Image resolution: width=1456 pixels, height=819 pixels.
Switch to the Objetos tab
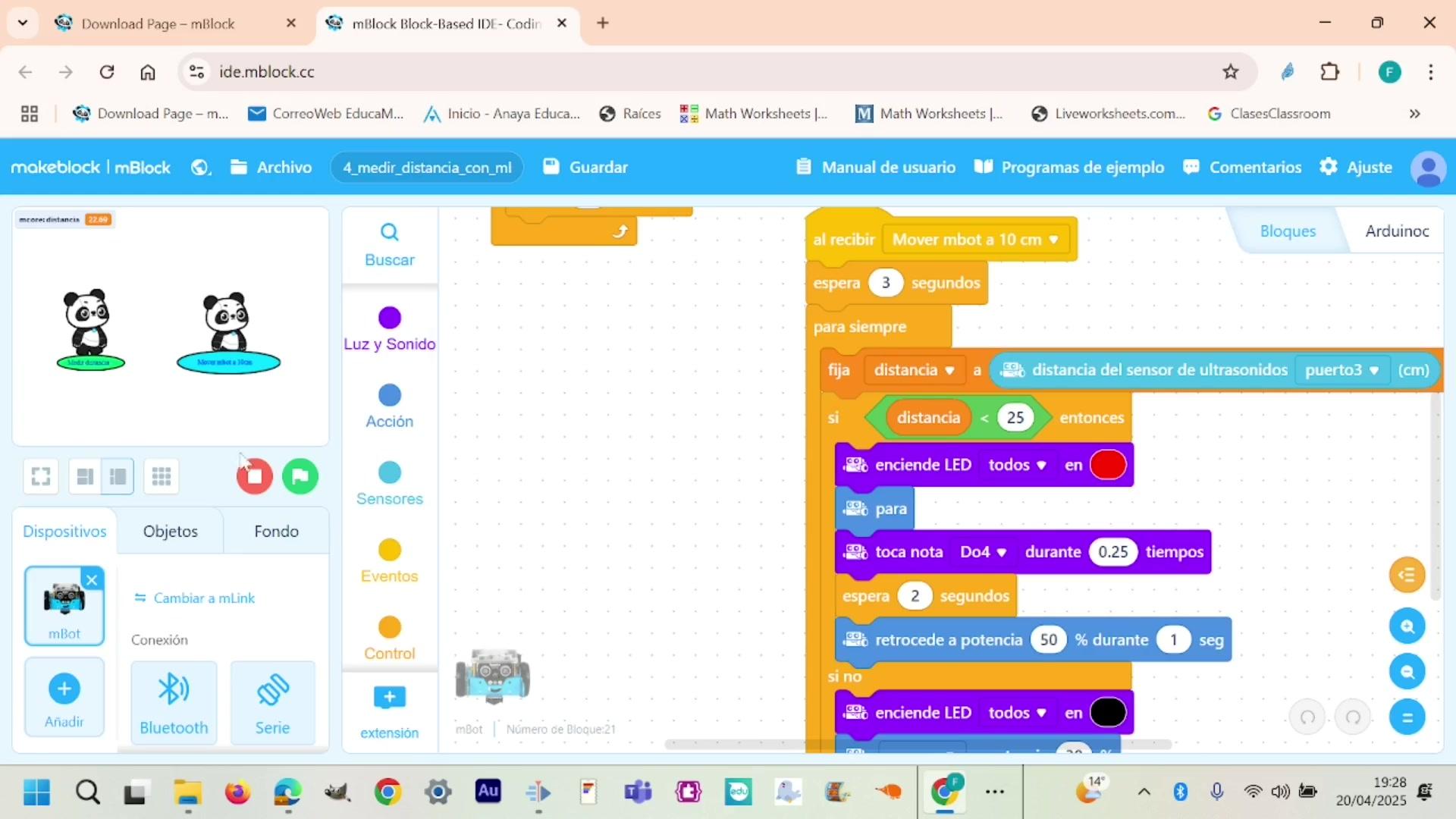[170, 531]
